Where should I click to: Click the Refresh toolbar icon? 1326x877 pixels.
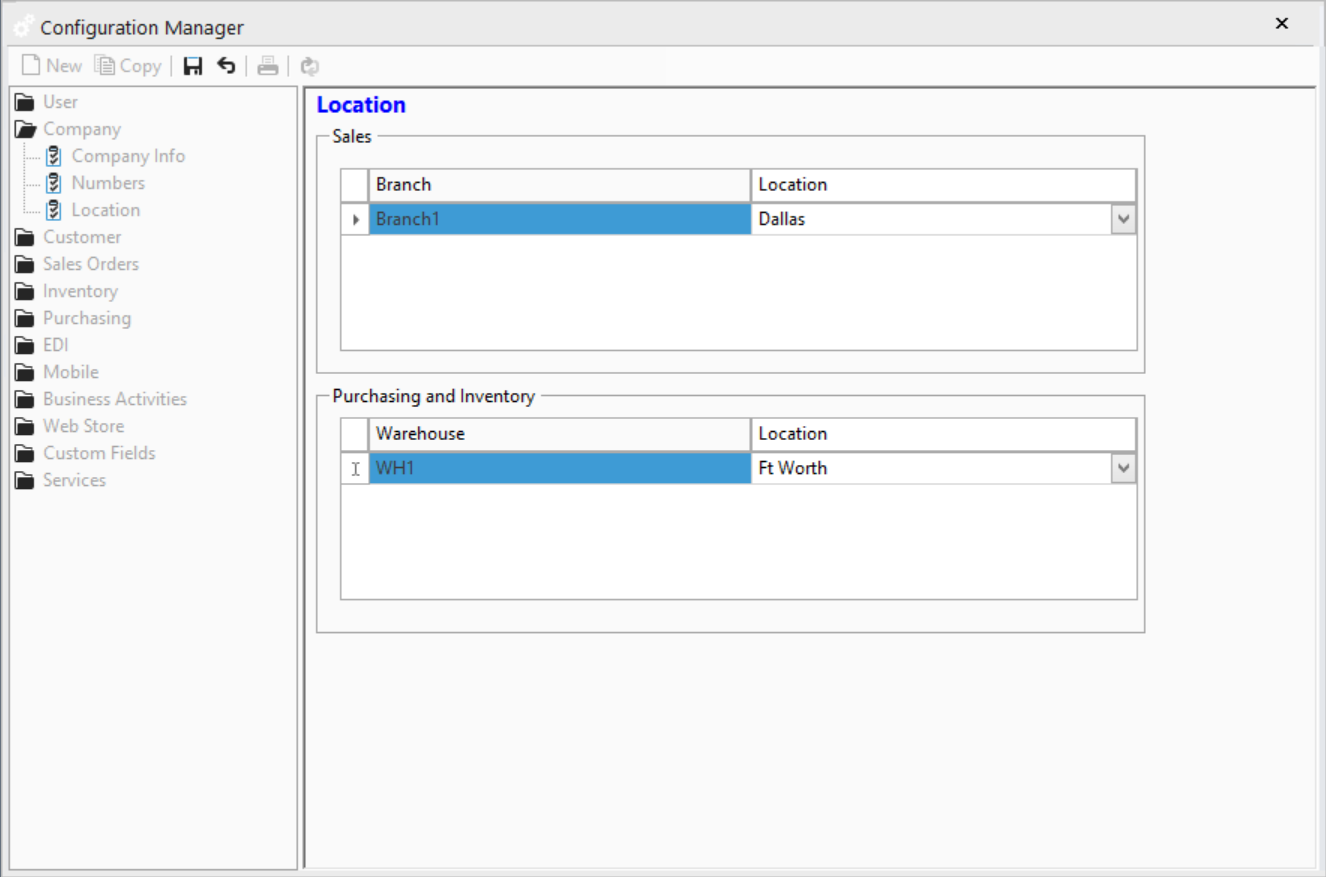pyautogui.click(x=309, y=65)
